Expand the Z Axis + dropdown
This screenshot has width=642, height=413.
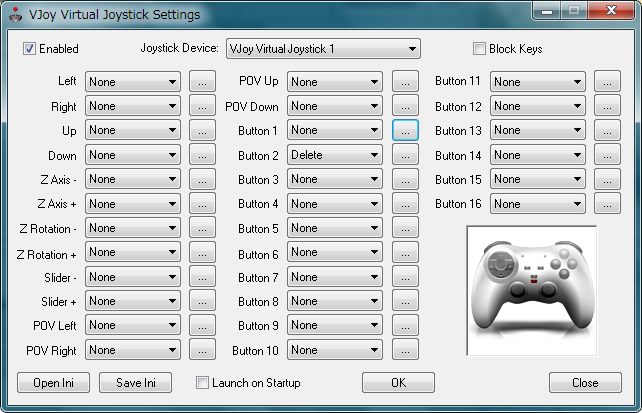tap(133, 203)
